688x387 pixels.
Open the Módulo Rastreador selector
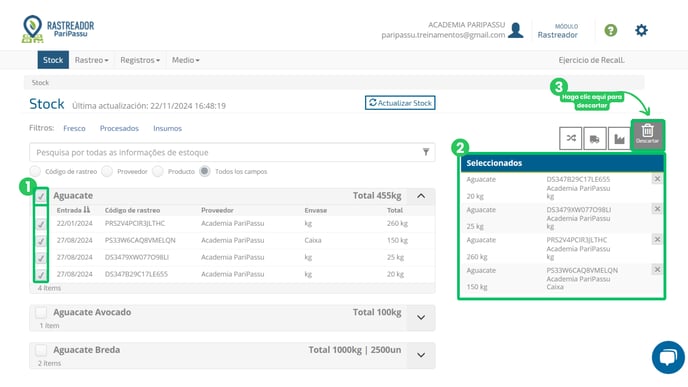click(558, 31)
